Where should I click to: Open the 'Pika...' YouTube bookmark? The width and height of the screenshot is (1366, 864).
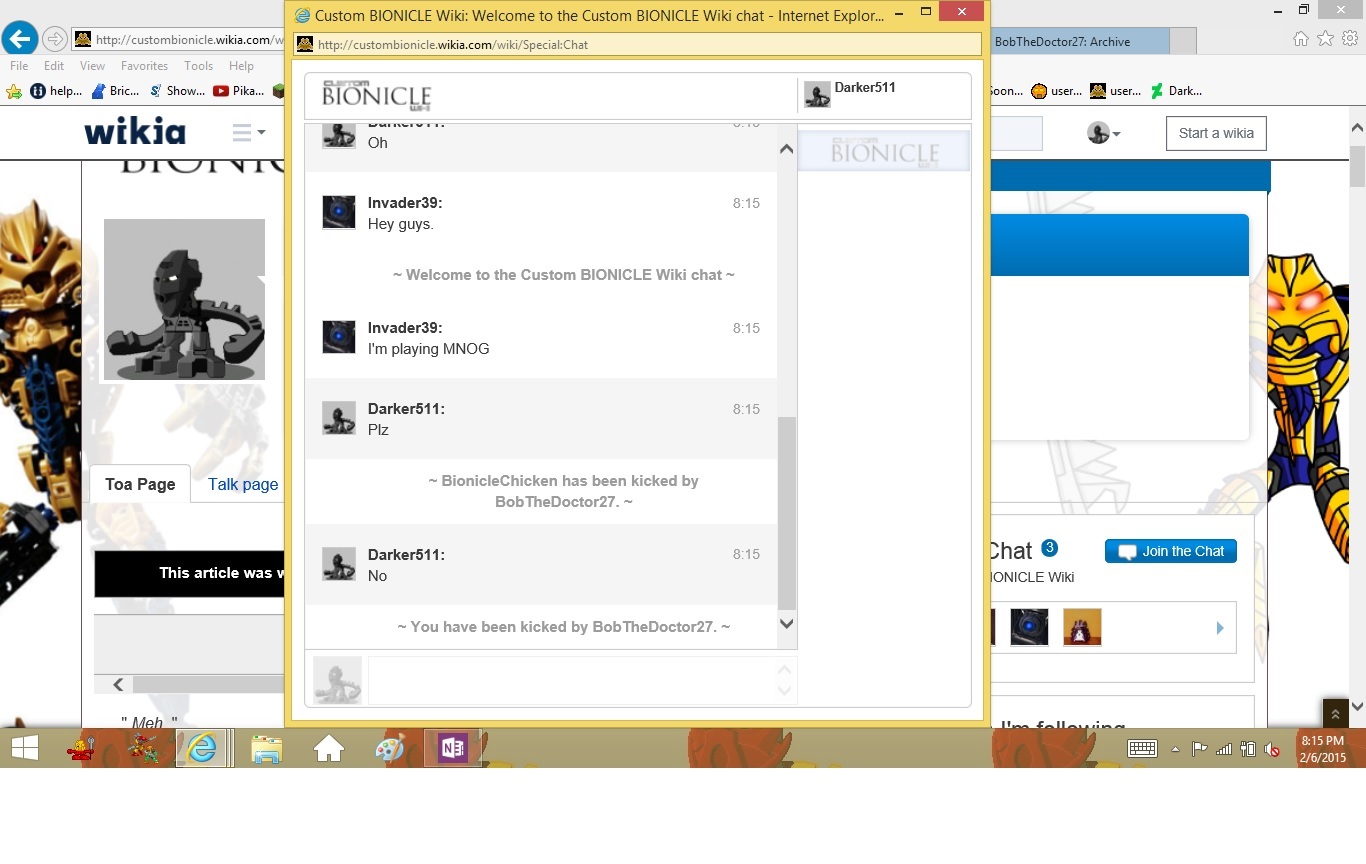[239, 91]
